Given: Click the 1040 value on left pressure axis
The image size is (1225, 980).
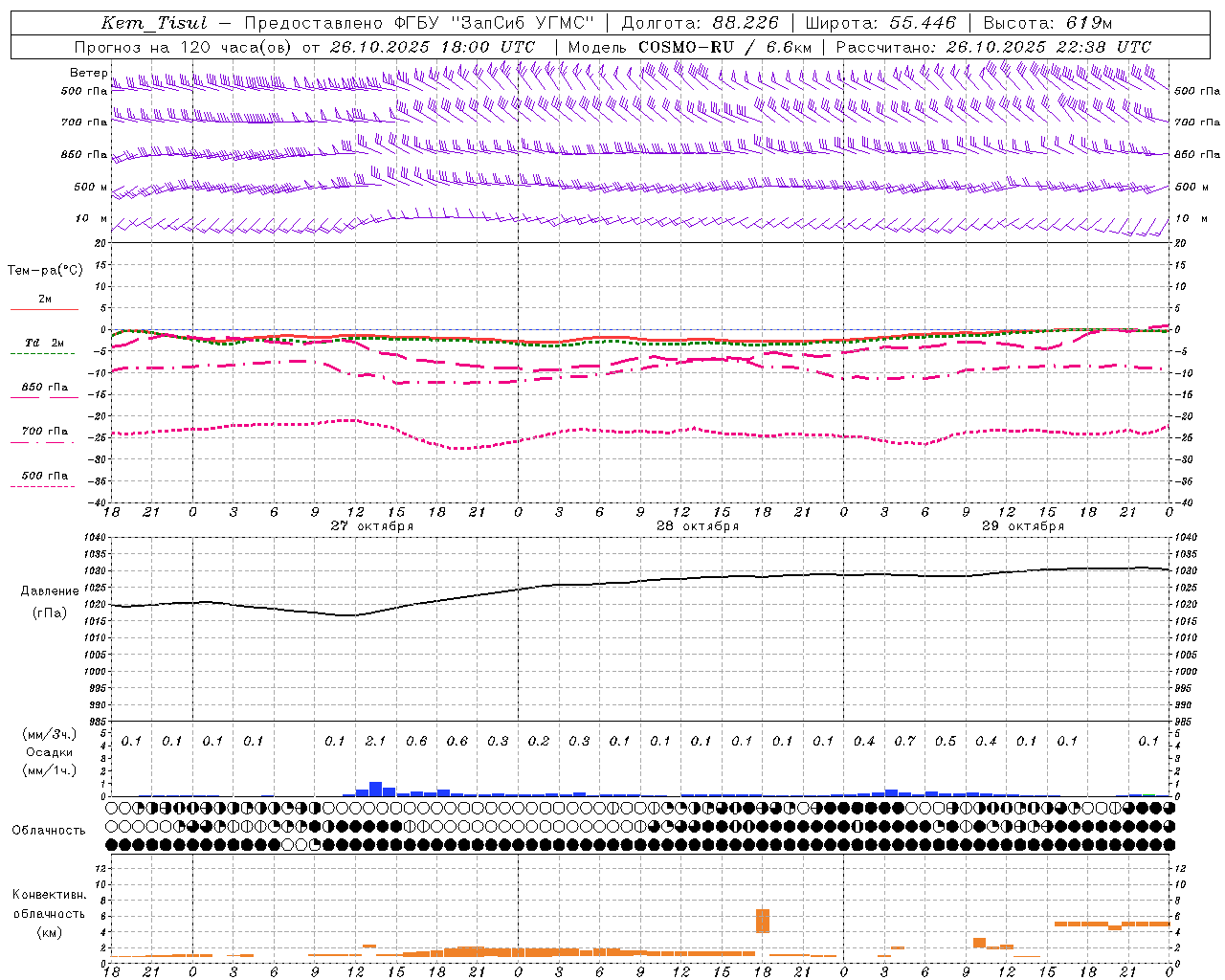Looking at the screenshot, I should [95, 537].
